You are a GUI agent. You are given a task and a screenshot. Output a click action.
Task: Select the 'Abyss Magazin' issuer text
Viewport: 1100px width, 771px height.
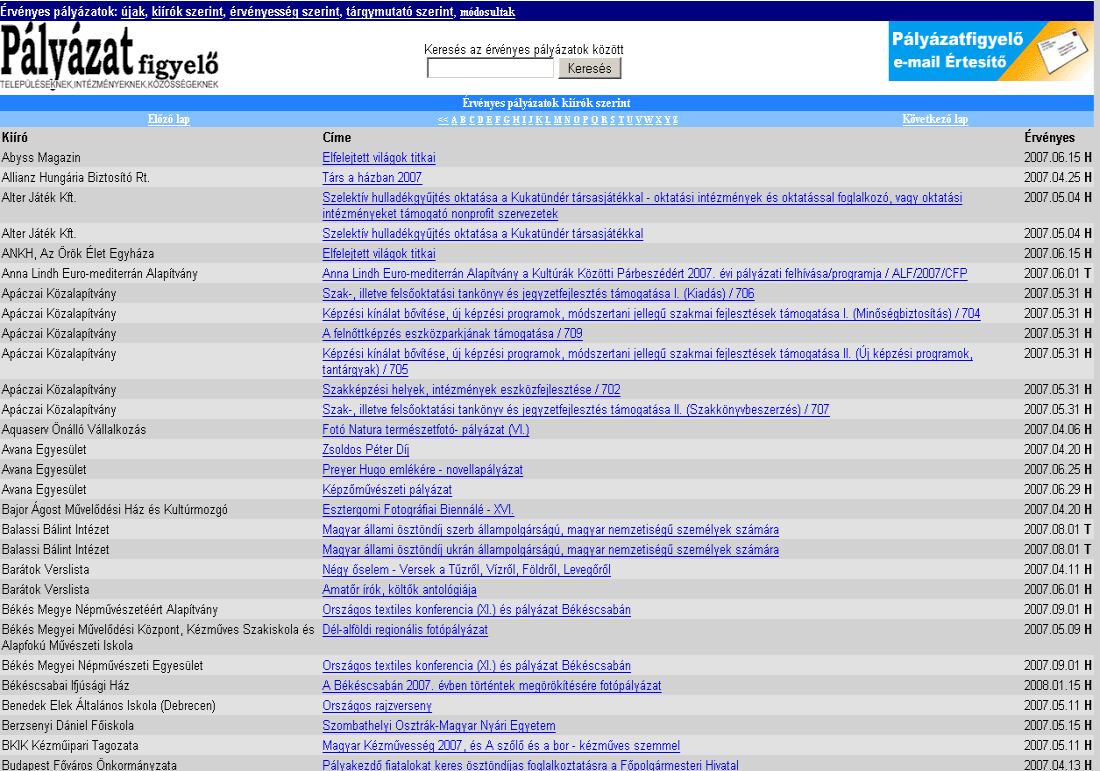coord(41,158)
